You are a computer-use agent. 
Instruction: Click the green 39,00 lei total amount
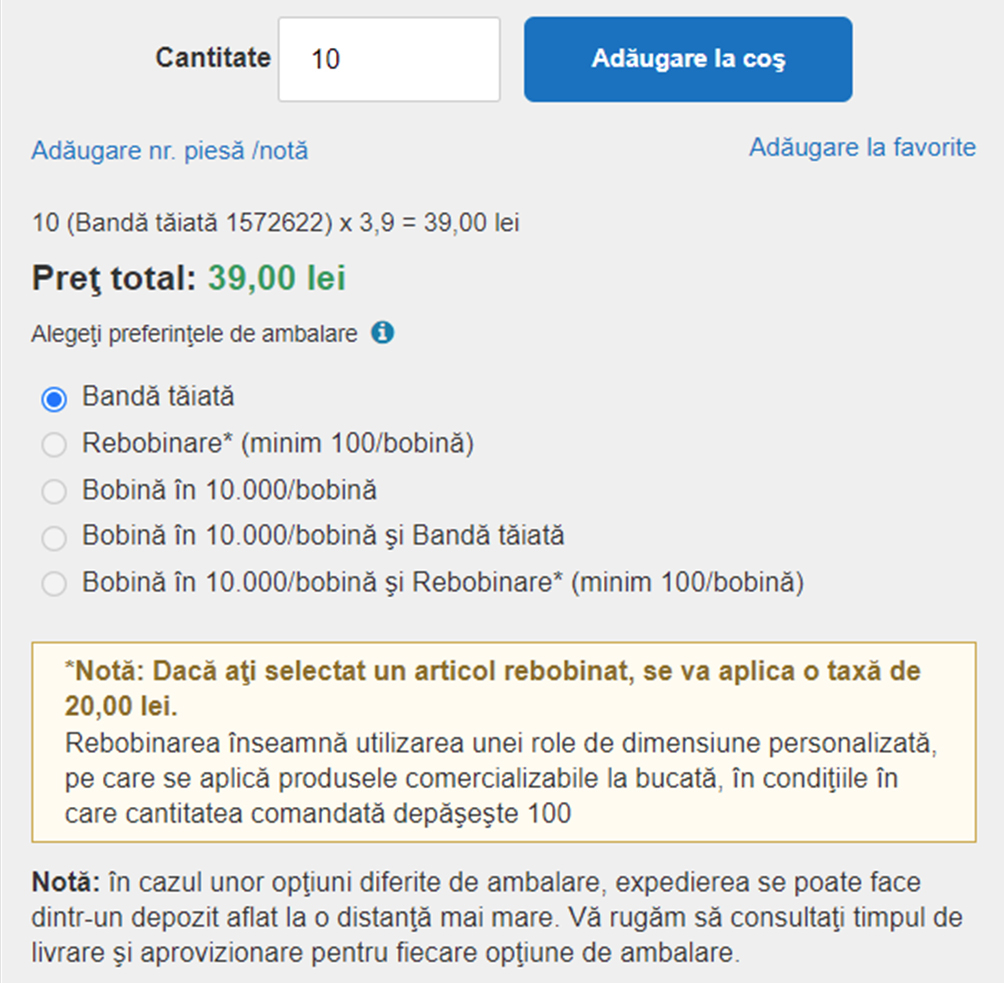pyautogui.click(x=277, y=278)
